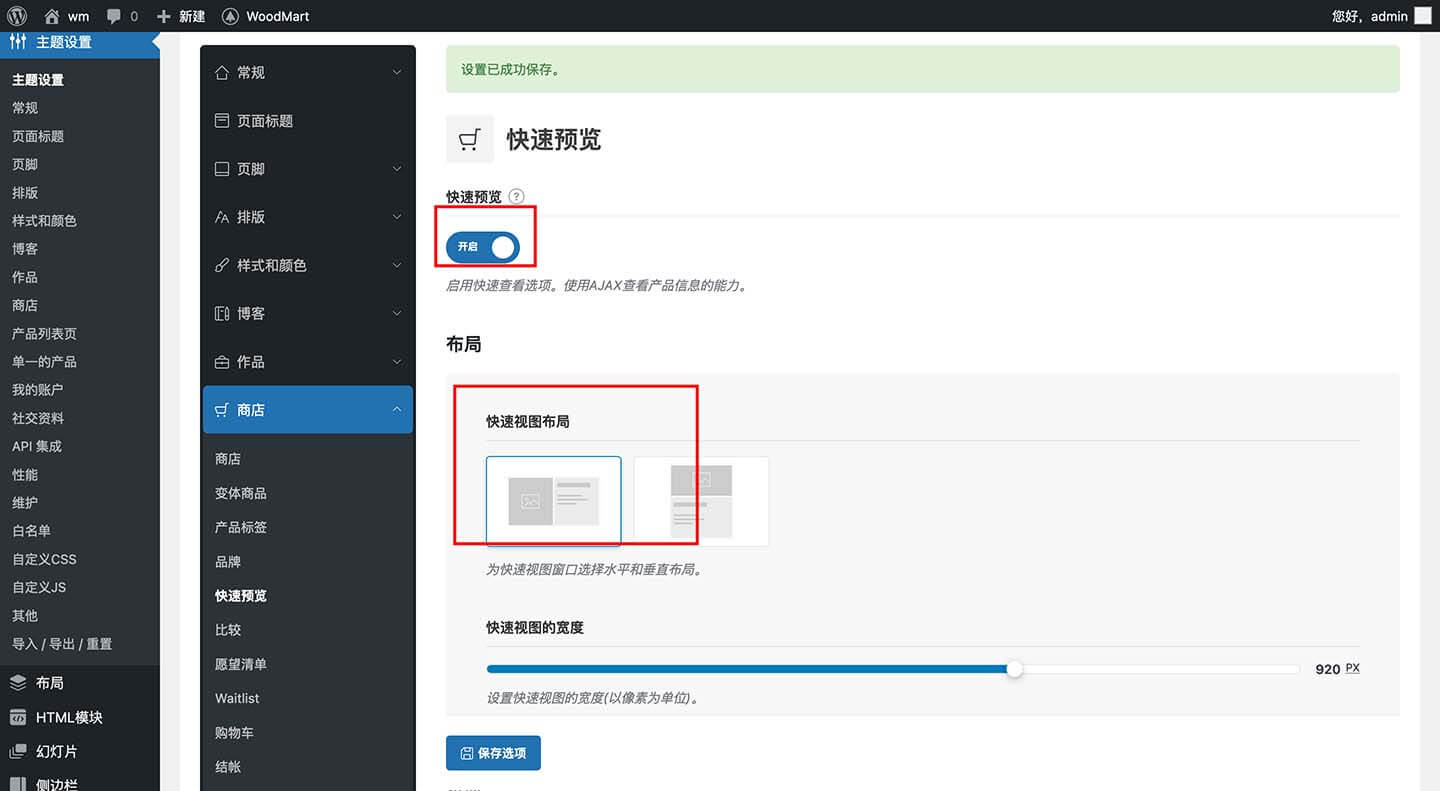Open 样式和颜色 in the WordPress sidebar
The image size is (1440, 791).
[x=44, y=220]
